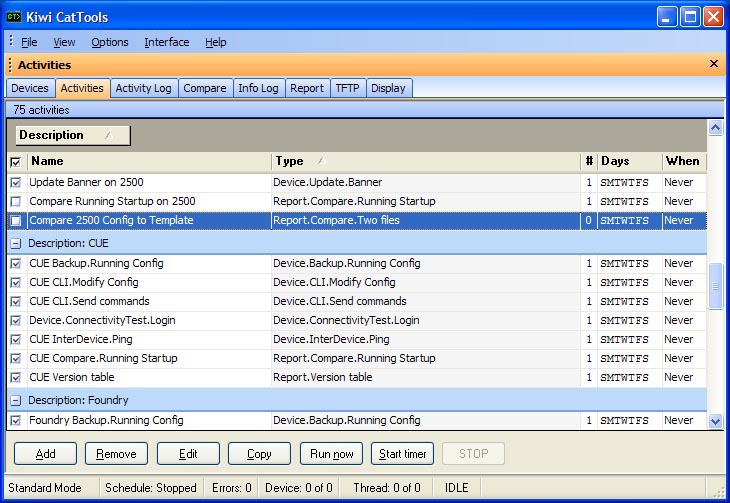The height and width of the screenshot is (503, 730).
Task: Click the Start timer button
Action: click(x=402, y=454)
